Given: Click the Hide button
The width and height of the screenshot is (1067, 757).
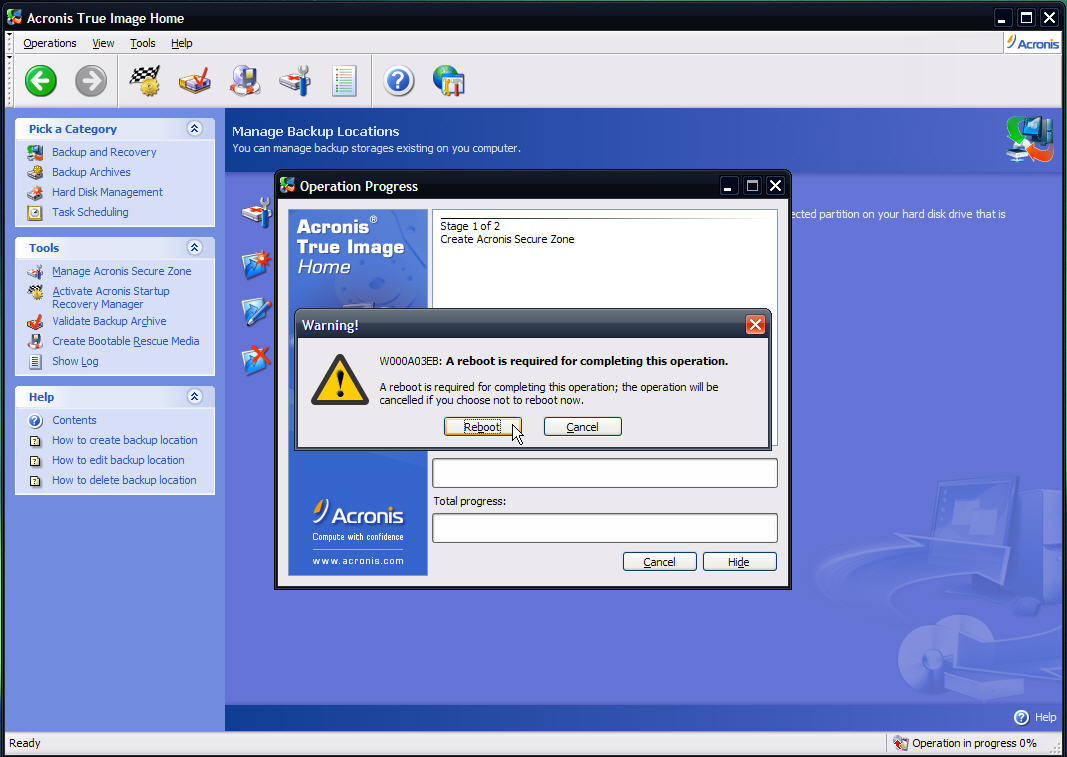Looking at the screenshot, I should [739, 562].
